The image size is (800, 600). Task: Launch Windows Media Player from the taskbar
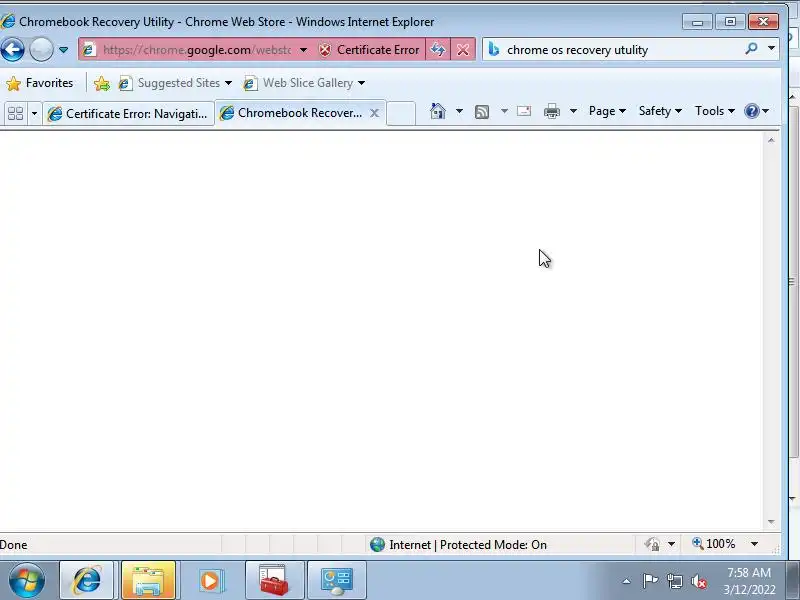point(210,580)
